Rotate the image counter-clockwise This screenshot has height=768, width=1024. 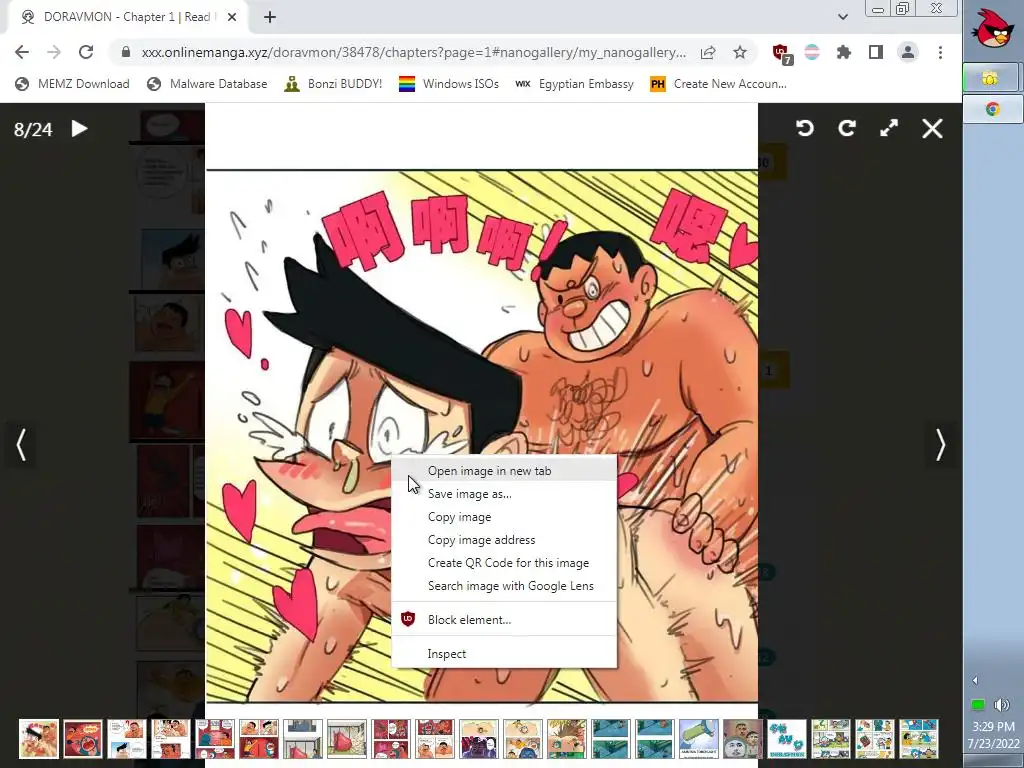(805, 128)
